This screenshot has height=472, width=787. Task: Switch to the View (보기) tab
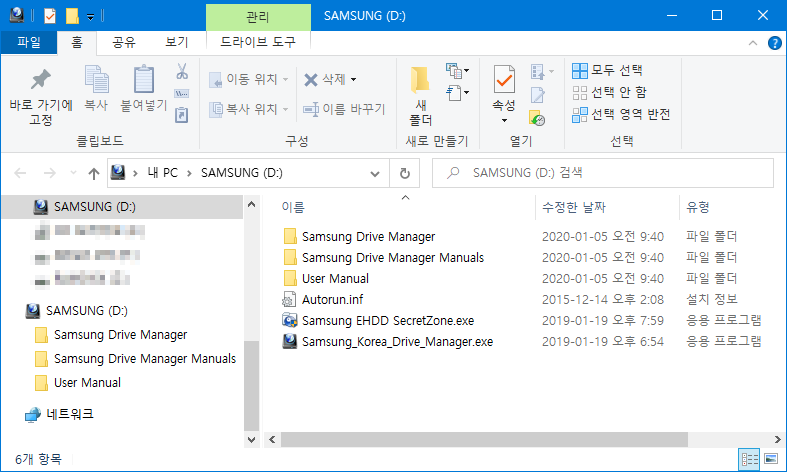point(177,42)
